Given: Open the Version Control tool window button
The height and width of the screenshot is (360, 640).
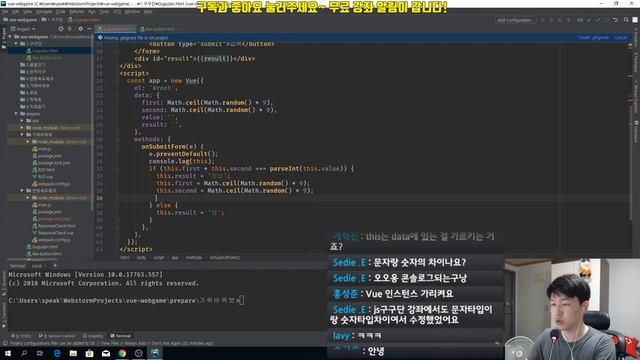Looking at the screenshot, I should click(57, 336).
